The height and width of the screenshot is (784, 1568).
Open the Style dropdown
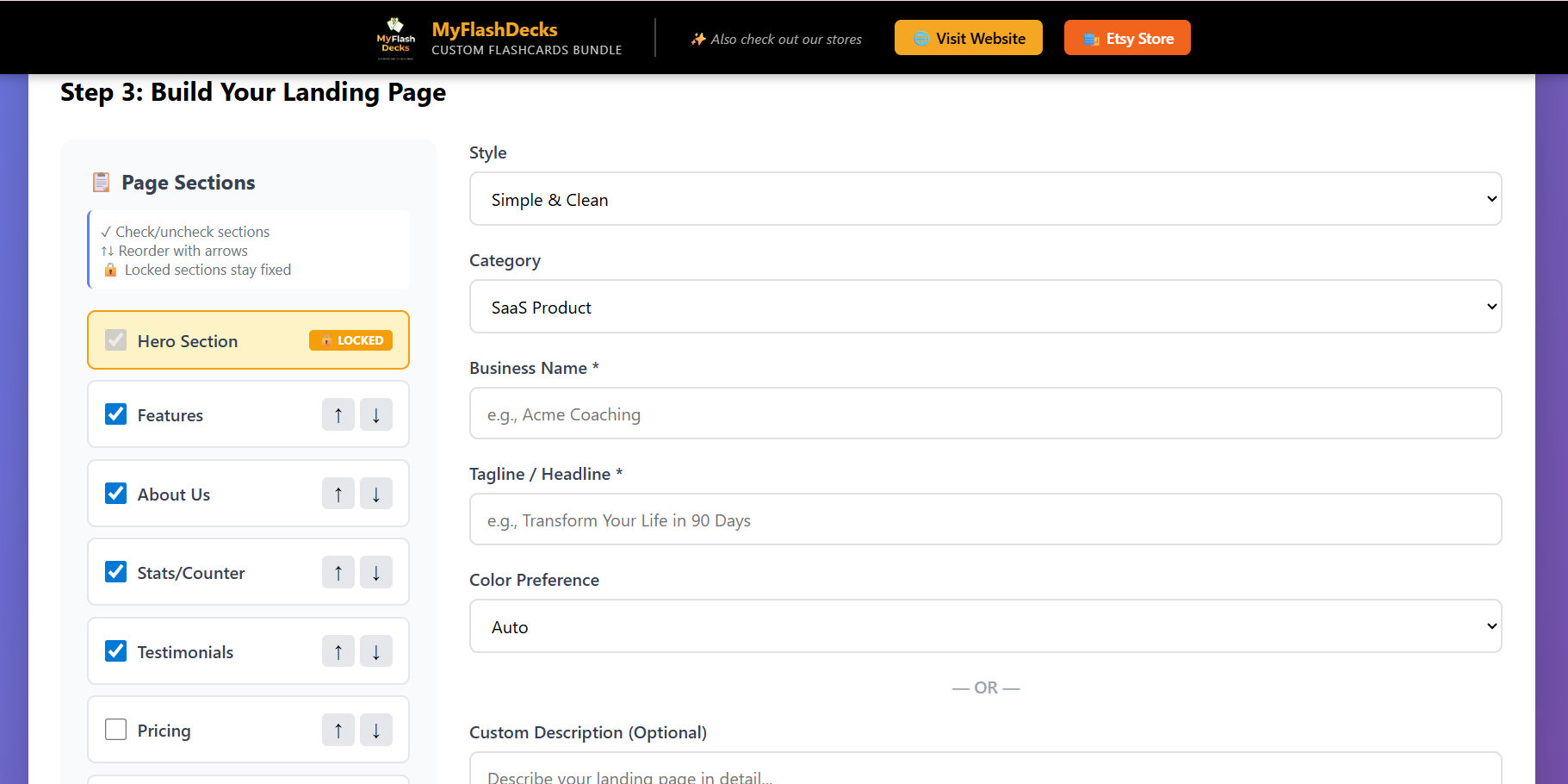point(985,199)
